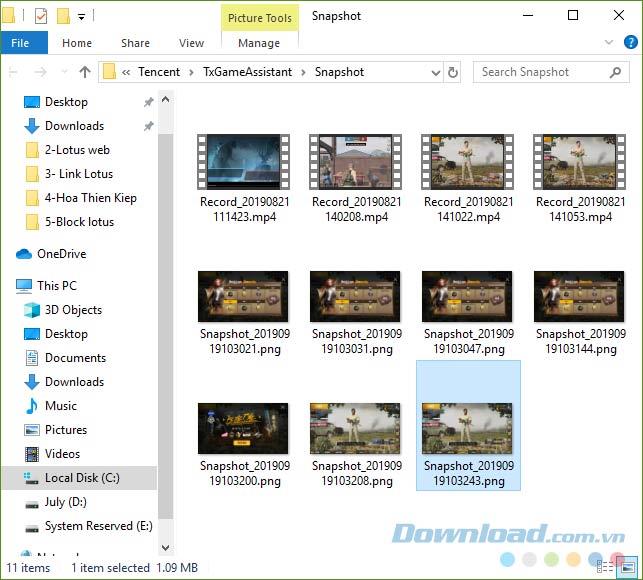Open Customize Quick Access Toolbar dropdown
Image resolution: width=643 pixels, height=580 pixels.
point(81,16)
